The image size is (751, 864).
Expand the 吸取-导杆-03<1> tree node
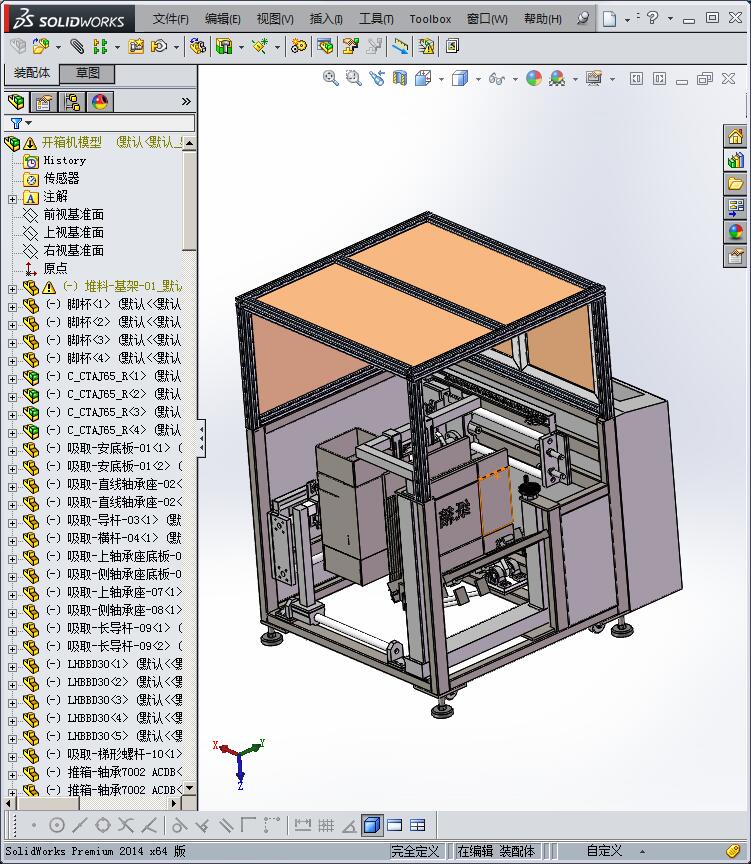[x=13, y=523]
